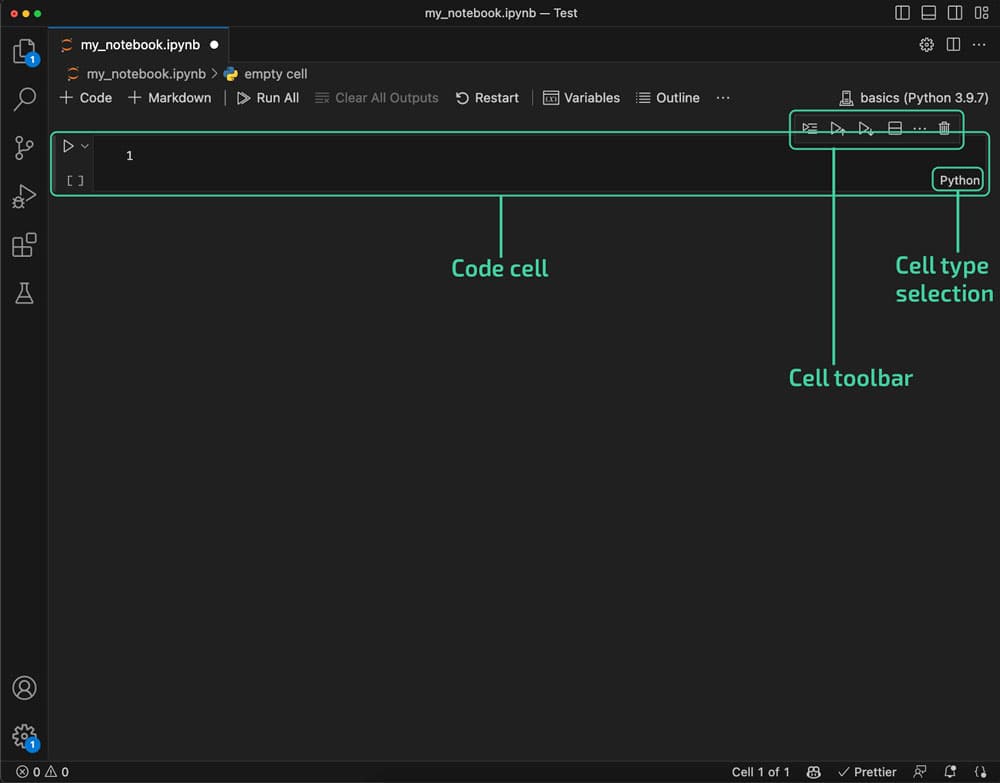Click the cell execution count brackets

coord(75,180)
